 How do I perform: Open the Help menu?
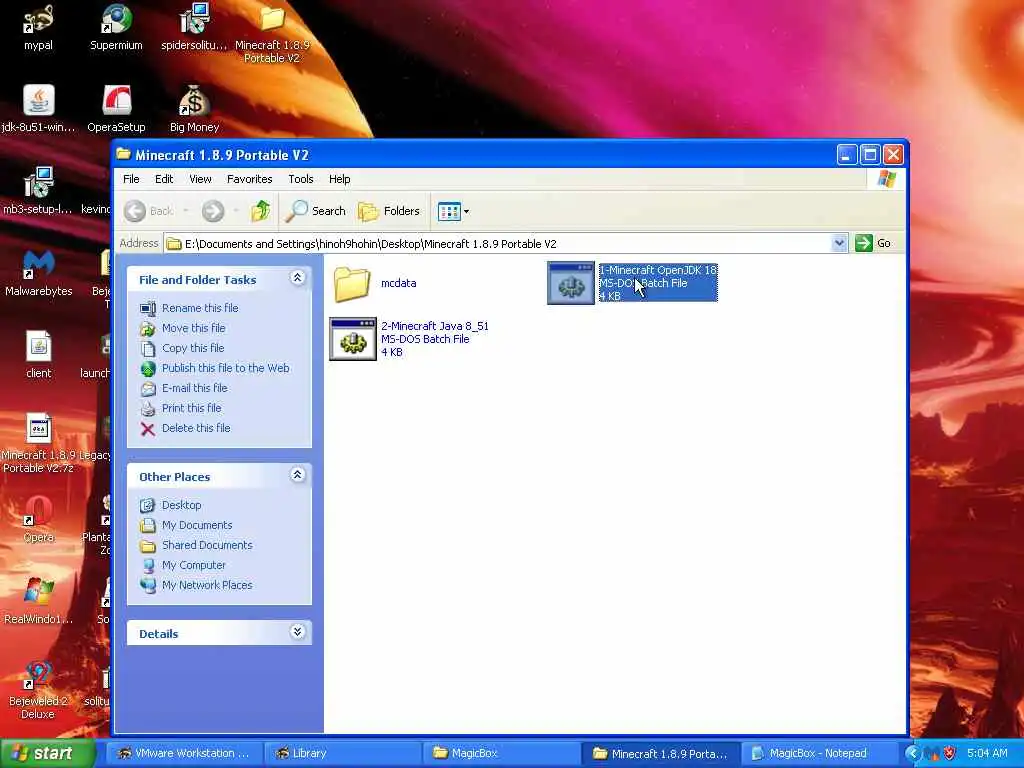click(340, 179)
